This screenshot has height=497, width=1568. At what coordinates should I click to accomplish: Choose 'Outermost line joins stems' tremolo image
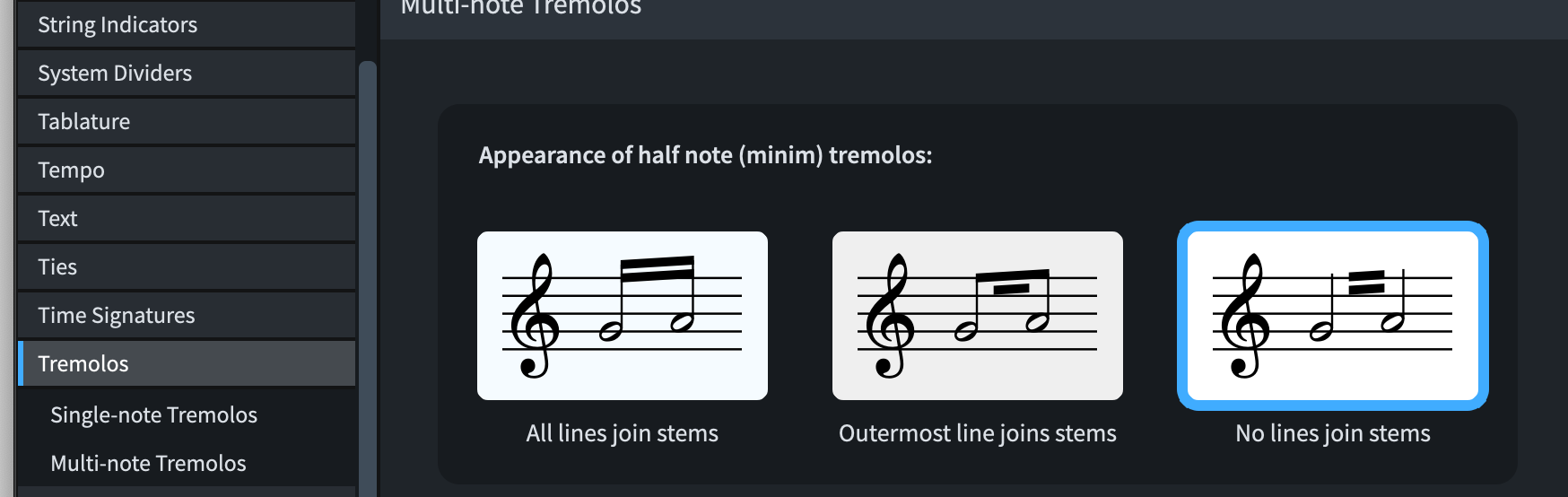(977, 315)
